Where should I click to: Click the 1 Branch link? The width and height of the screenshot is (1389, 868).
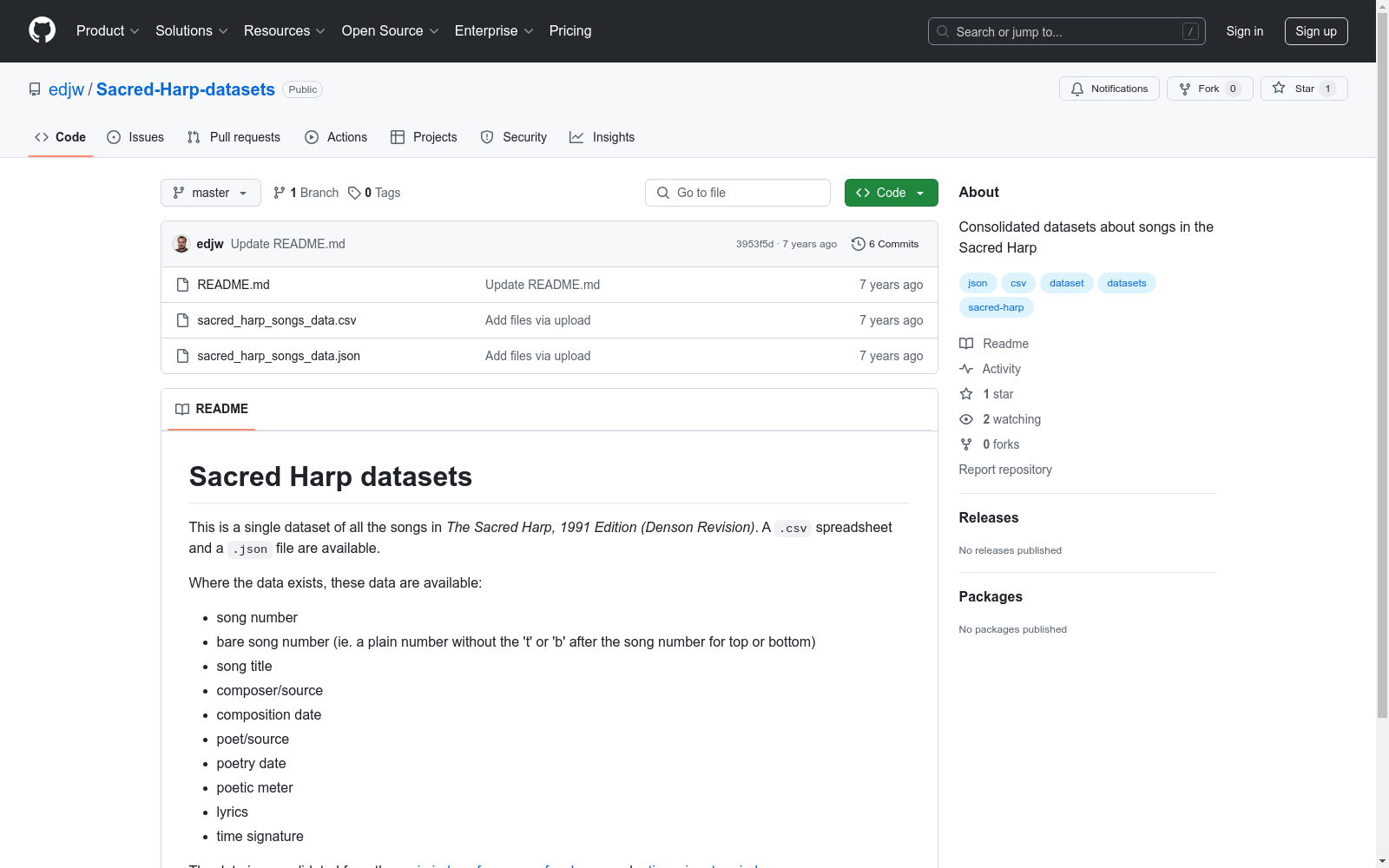306,193
